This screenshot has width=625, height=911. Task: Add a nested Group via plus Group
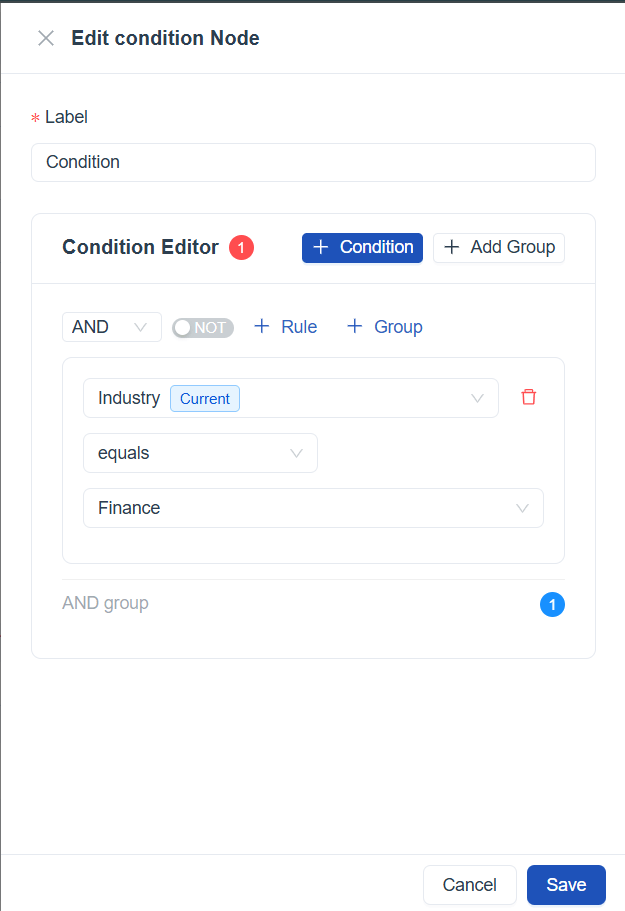pyautogui.click(x=384, y=327)
